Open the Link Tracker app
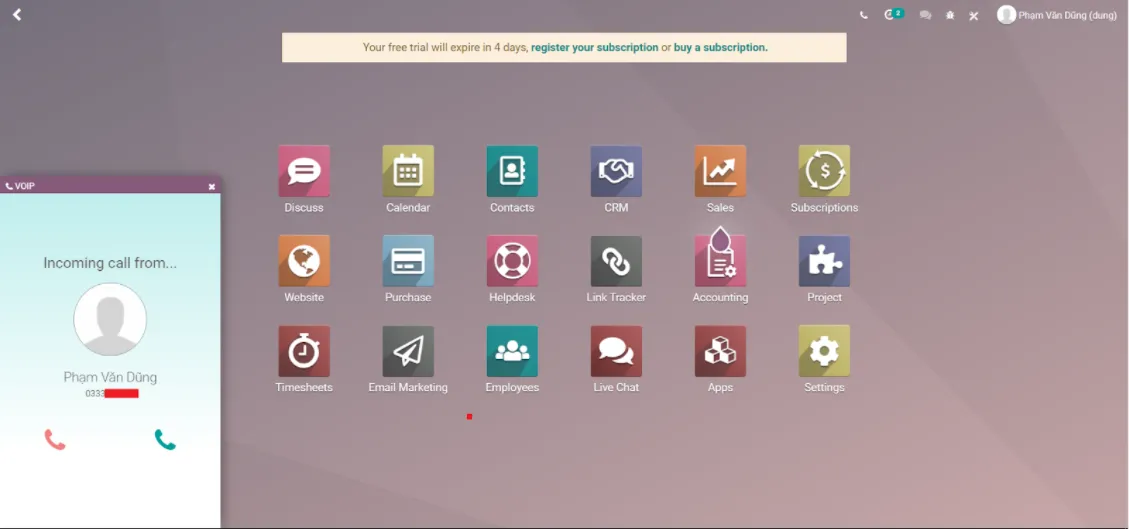The height and width of the screenshot is (529, 1129). pos(616,261)
